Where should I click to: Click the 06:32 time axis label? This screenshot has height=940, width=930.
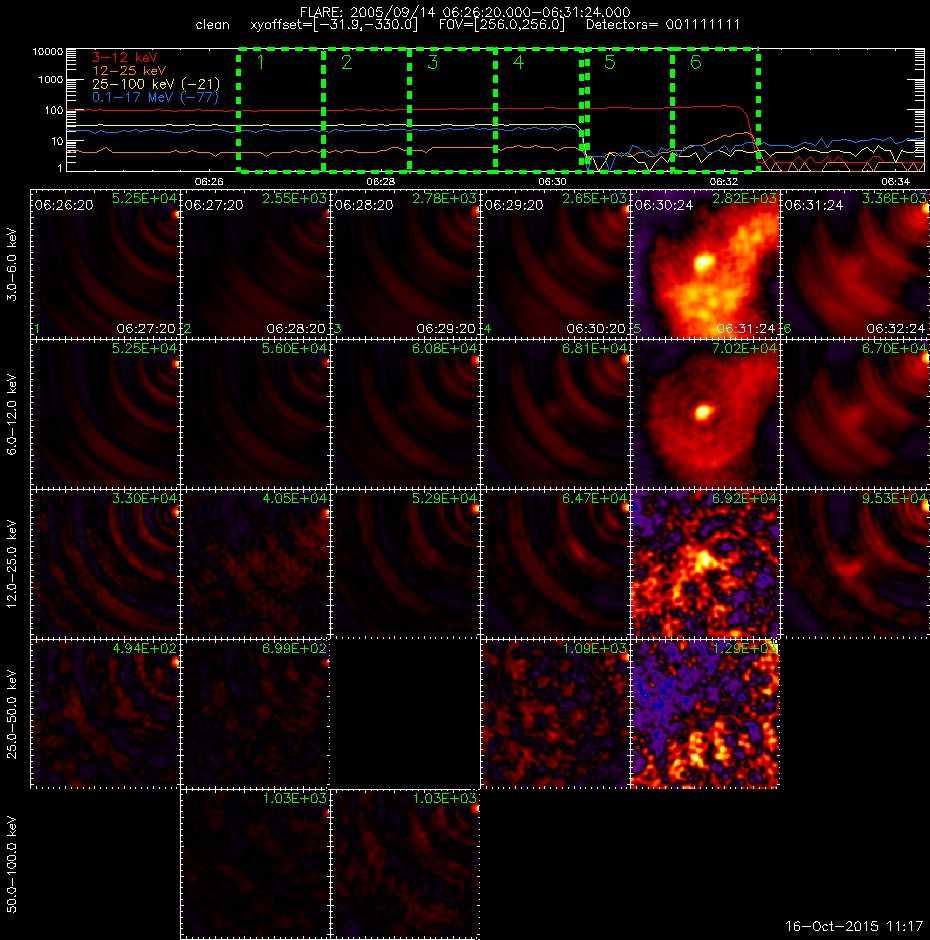724,181
